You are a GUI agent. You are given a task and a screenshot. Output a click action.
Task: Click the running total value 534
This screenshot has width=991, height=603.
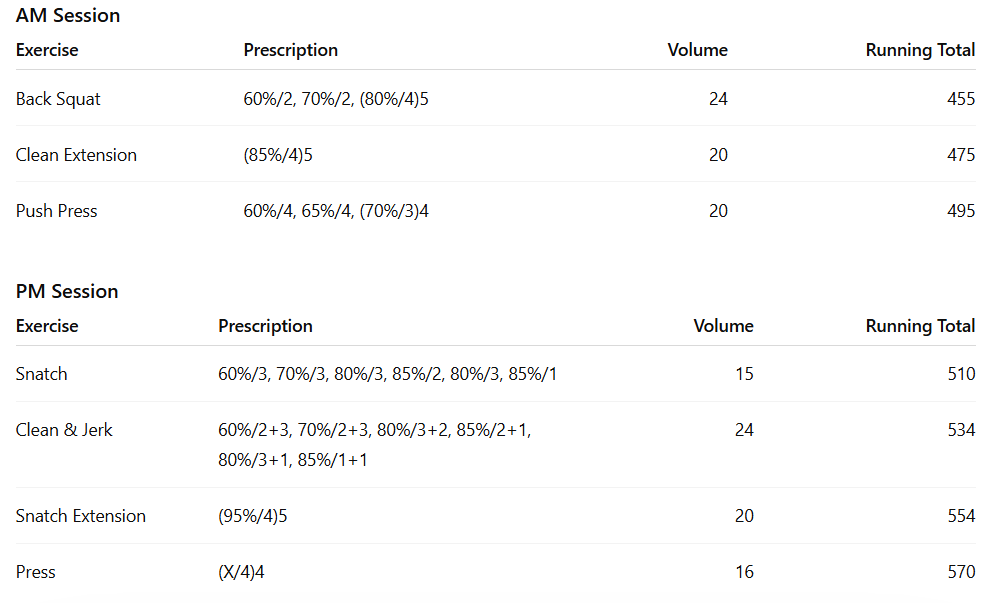pos(960,430)
